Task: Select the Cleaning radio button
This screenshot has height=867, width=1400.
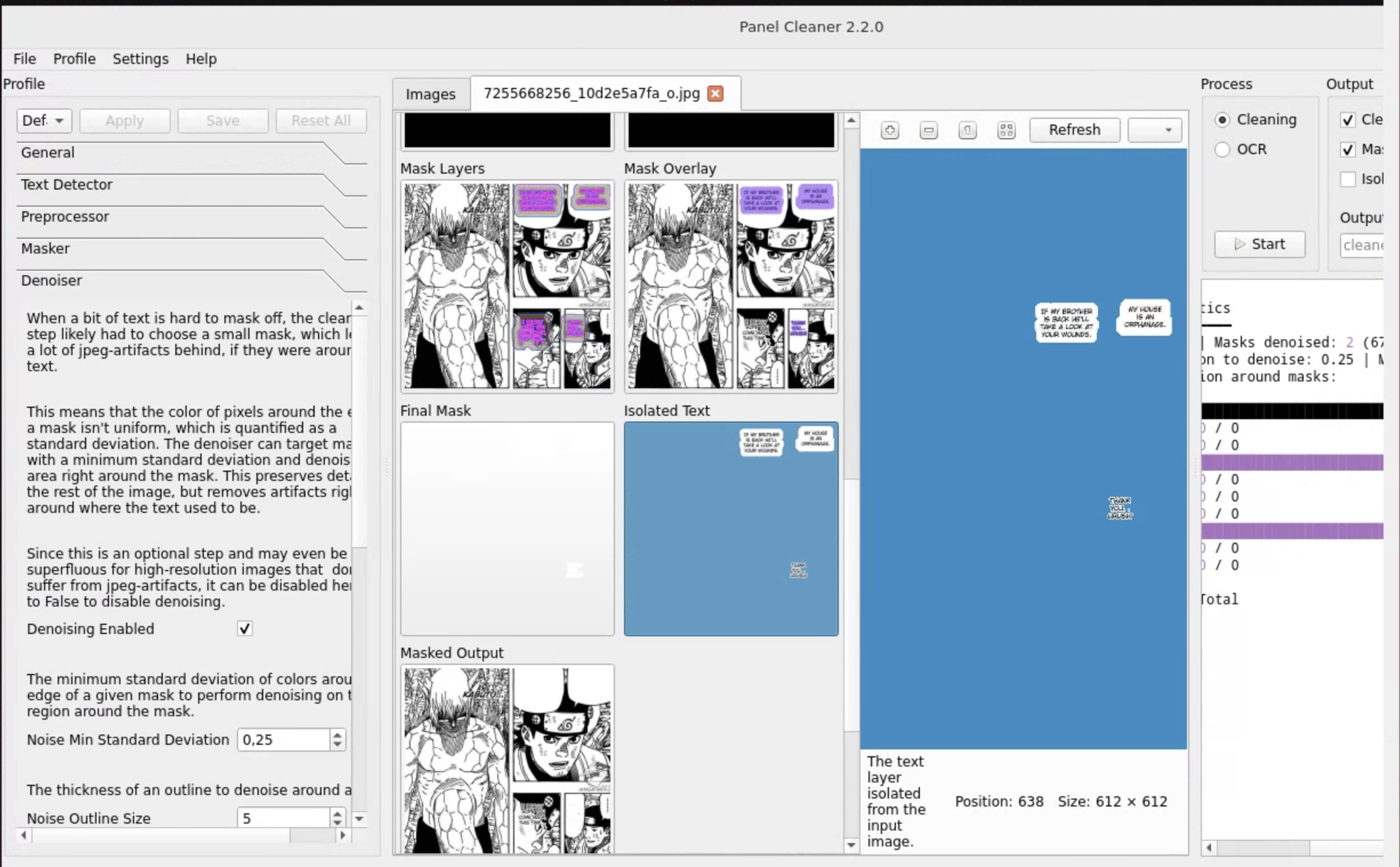Action: [1222, 120]
